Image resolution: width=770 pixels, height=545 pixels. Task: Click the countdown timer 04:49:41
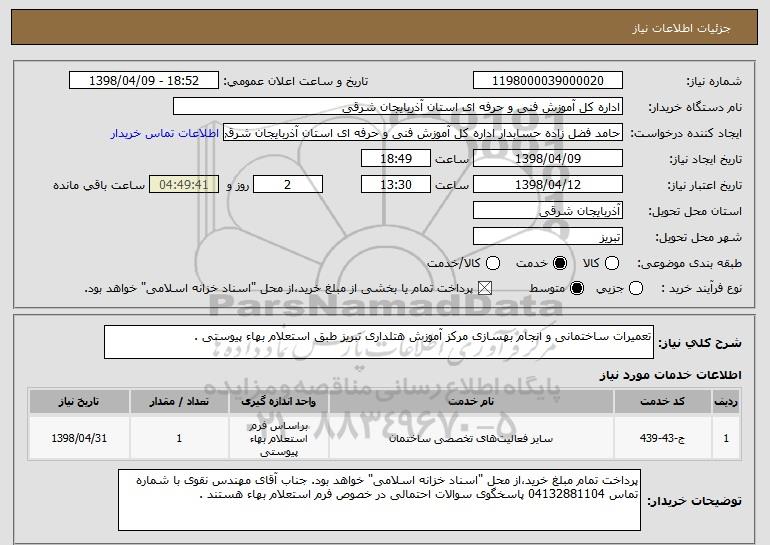(184, 185)
